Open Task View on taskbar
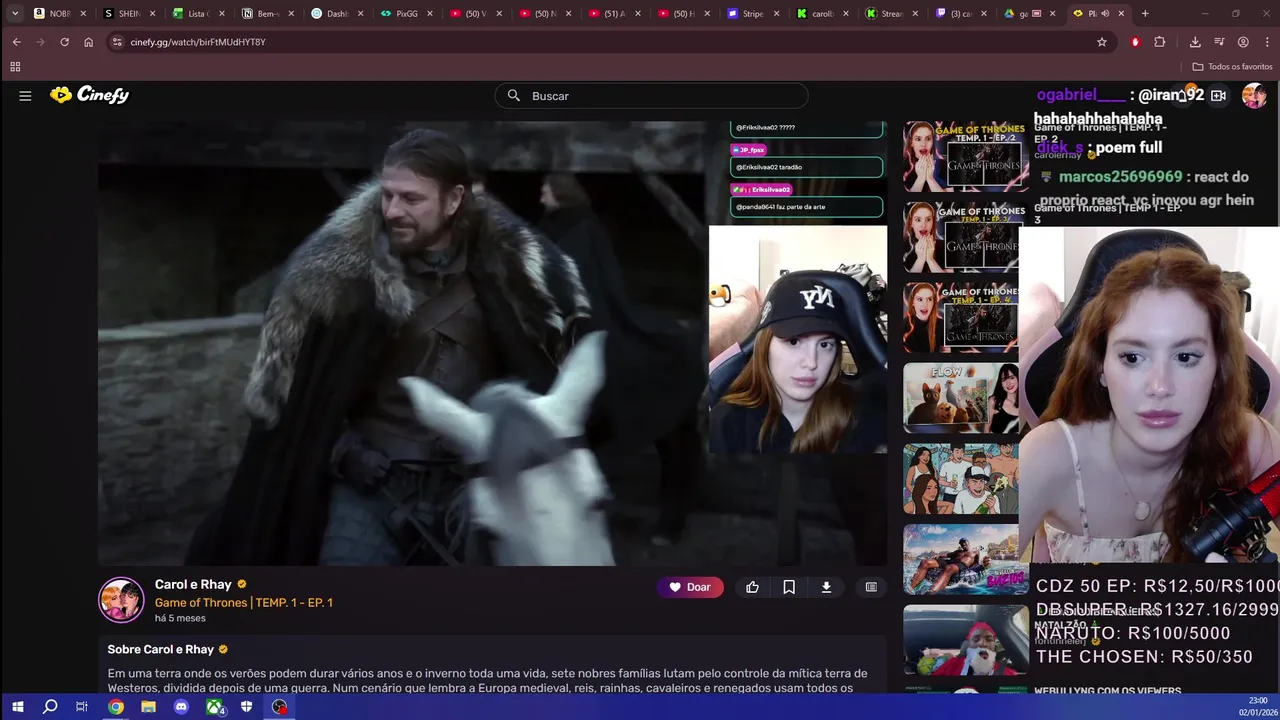This screenshot has height=720, width=1280. (x=83, y=707)
